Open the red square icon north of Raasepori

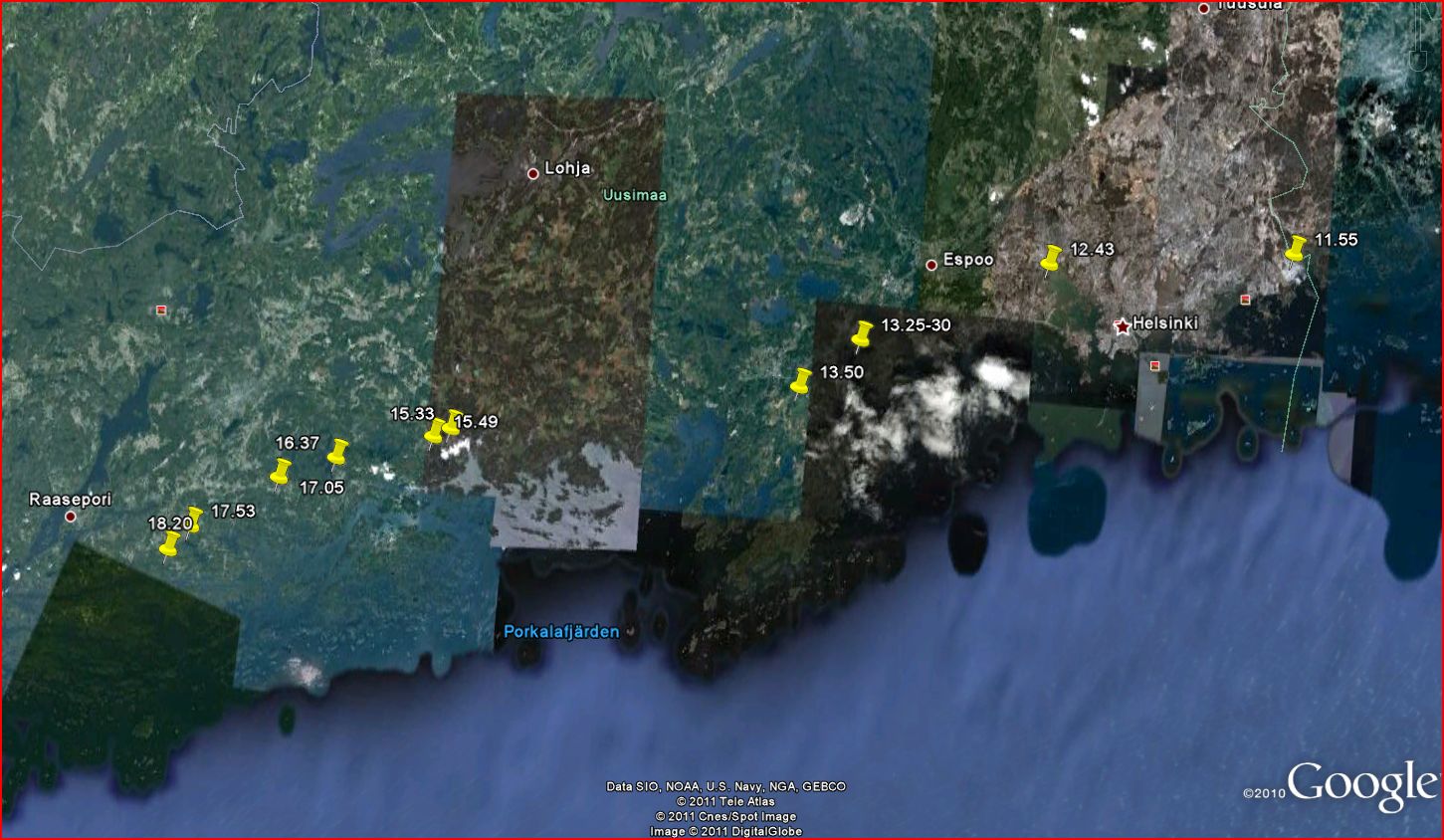click(161, 311)
